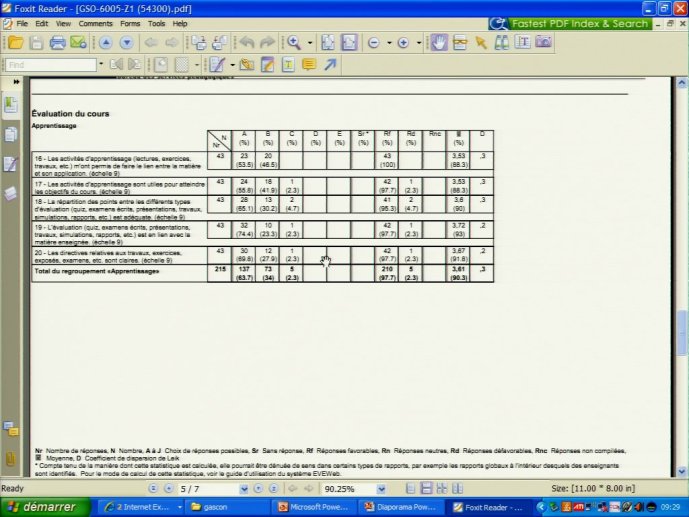Image resolution: width=689 pixels, height=517 pixels.
Task: Switch to Internet Explorer taskbar group
Action: [143, 507]
